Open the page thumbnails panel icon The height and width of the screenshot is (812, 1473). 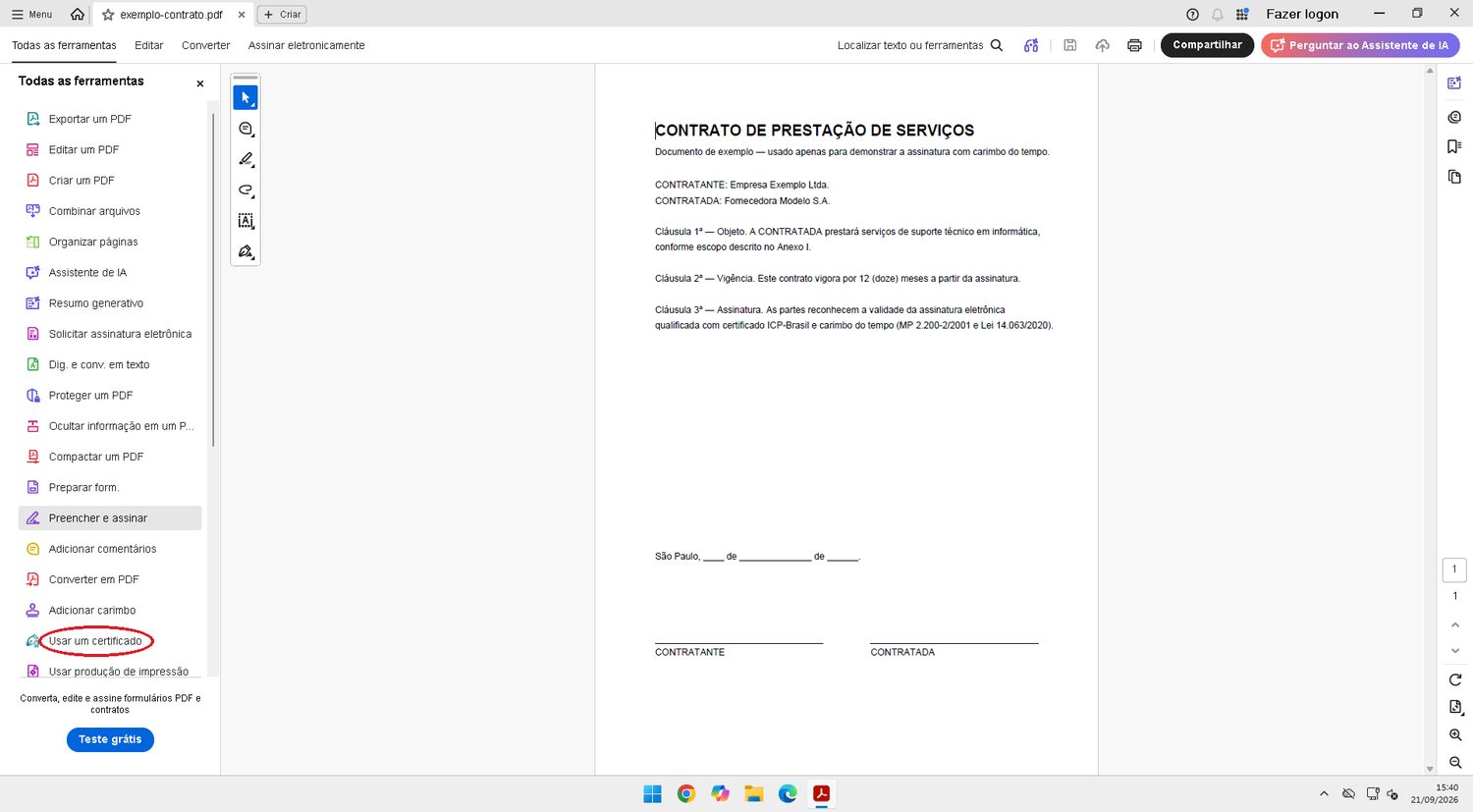click(x=1454, y=177)
